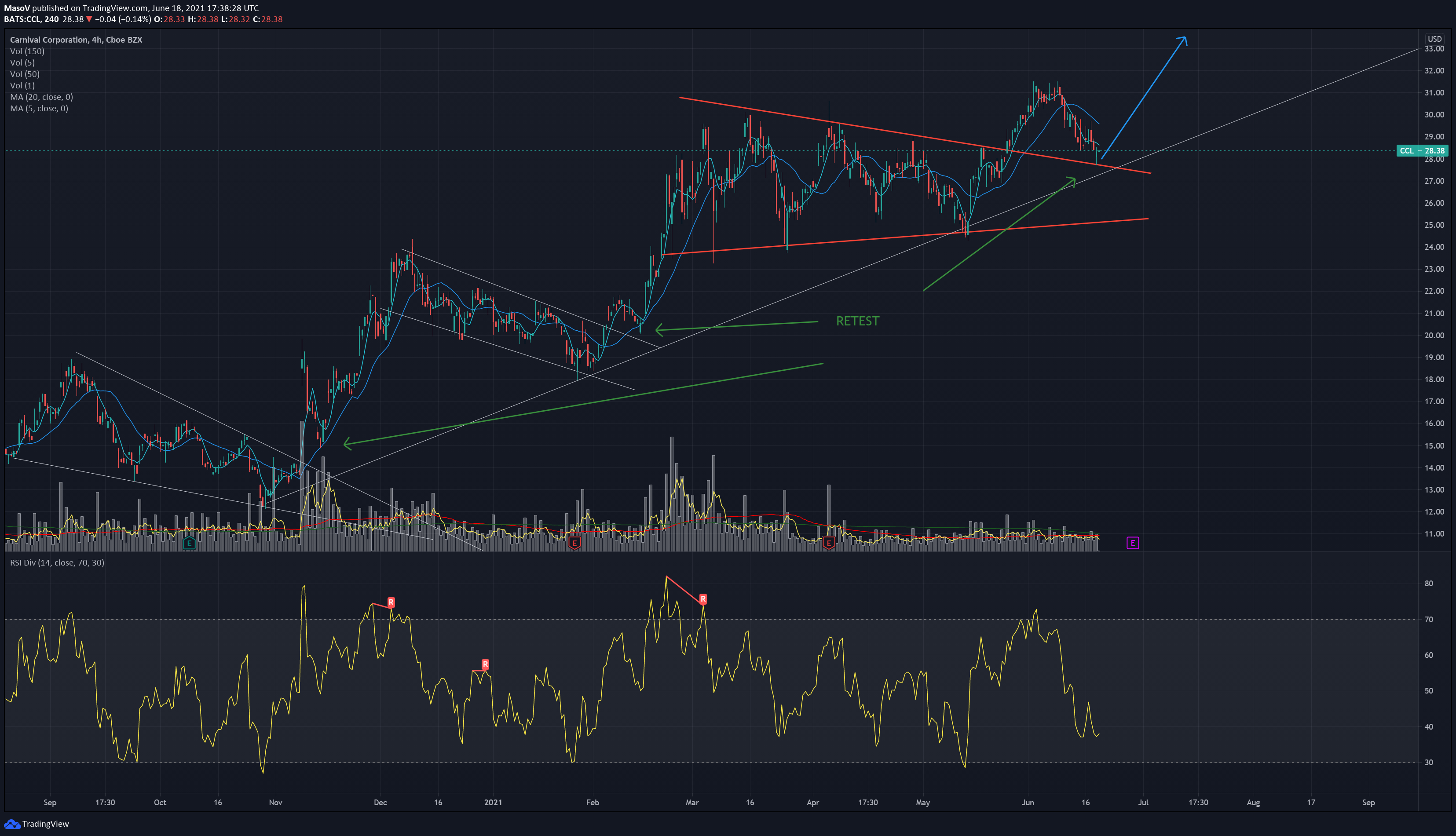Click the BATS:CCL, 240 symbol header
The width and height of the screenshot is (1456, 836).
(31, 19)
